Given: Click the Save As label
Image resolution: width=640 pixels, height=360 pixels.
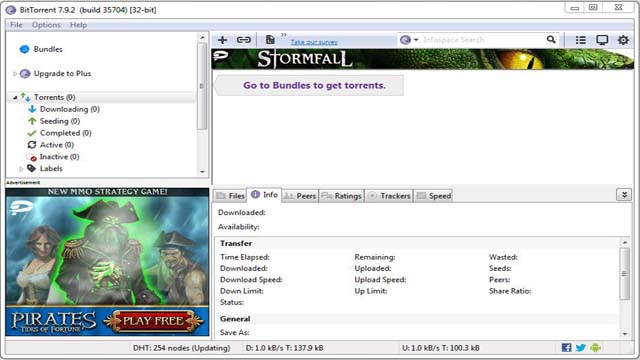Looking at the screenshot, I should click(x=234, y=332).
